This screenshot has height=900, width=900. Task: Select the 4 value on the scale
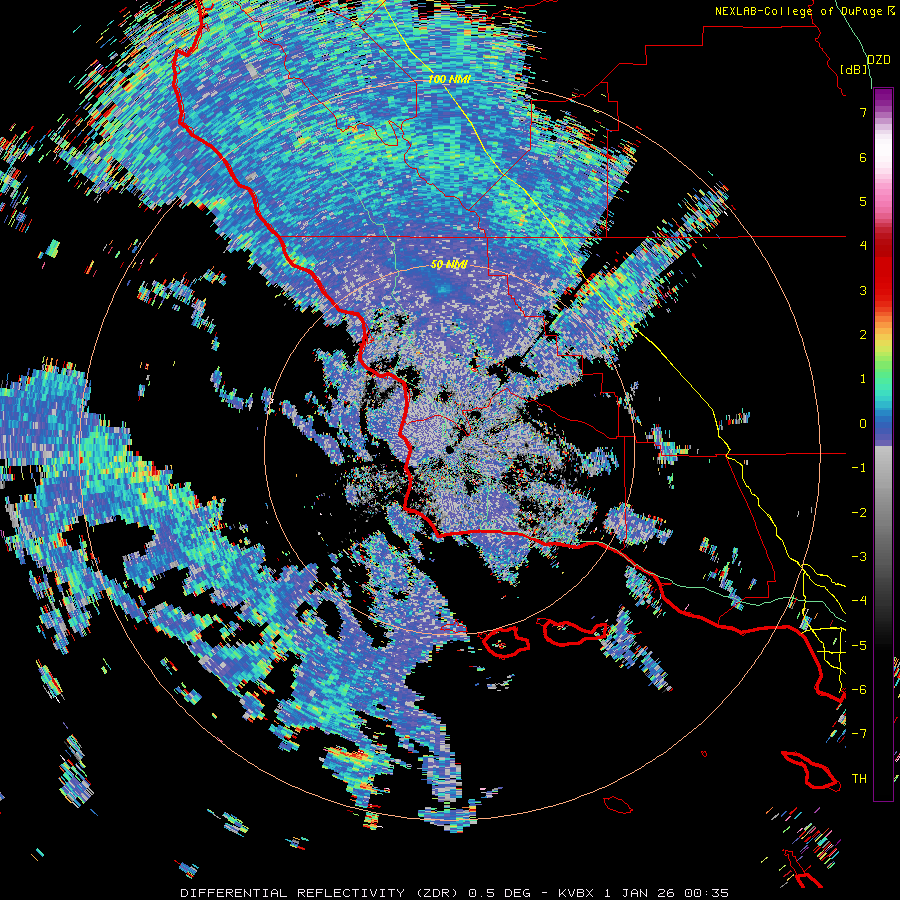(x=863, y=246)
